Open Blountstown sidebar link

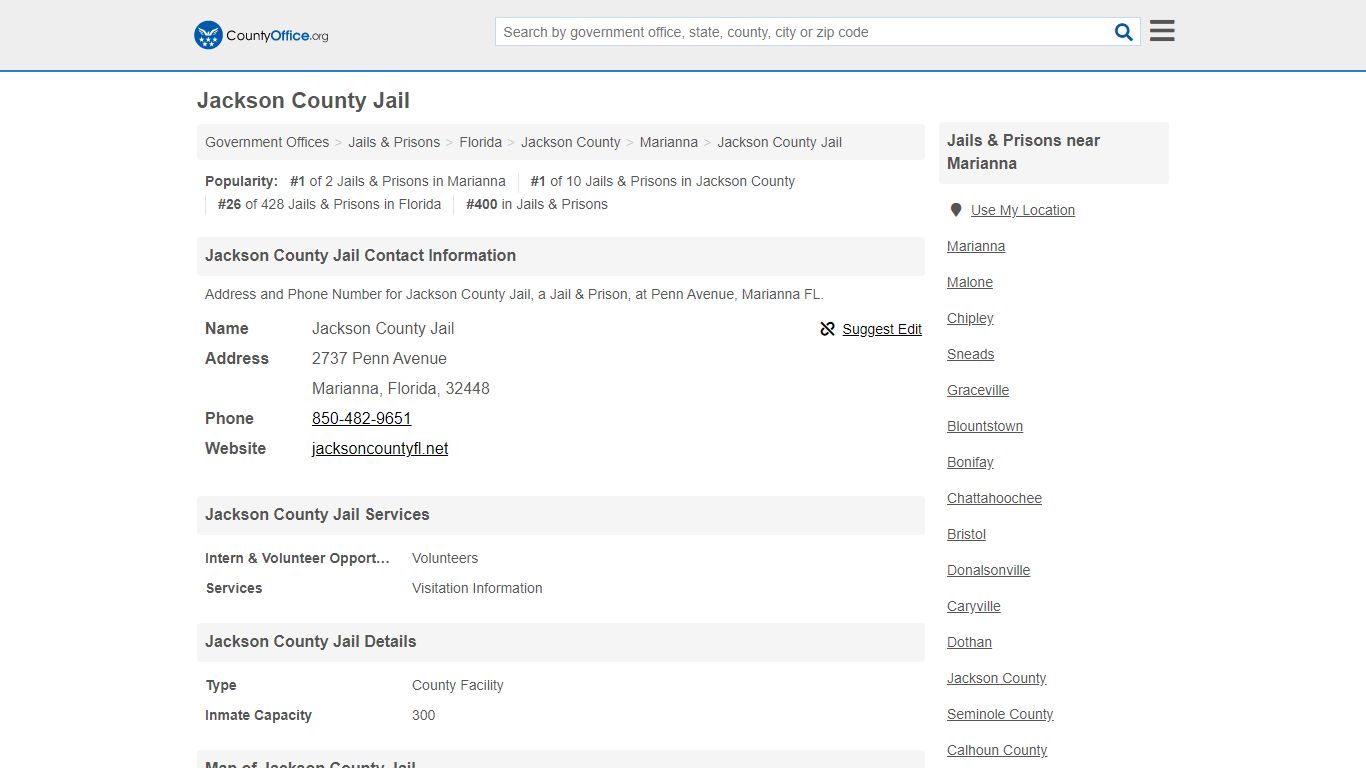(985, 426)
